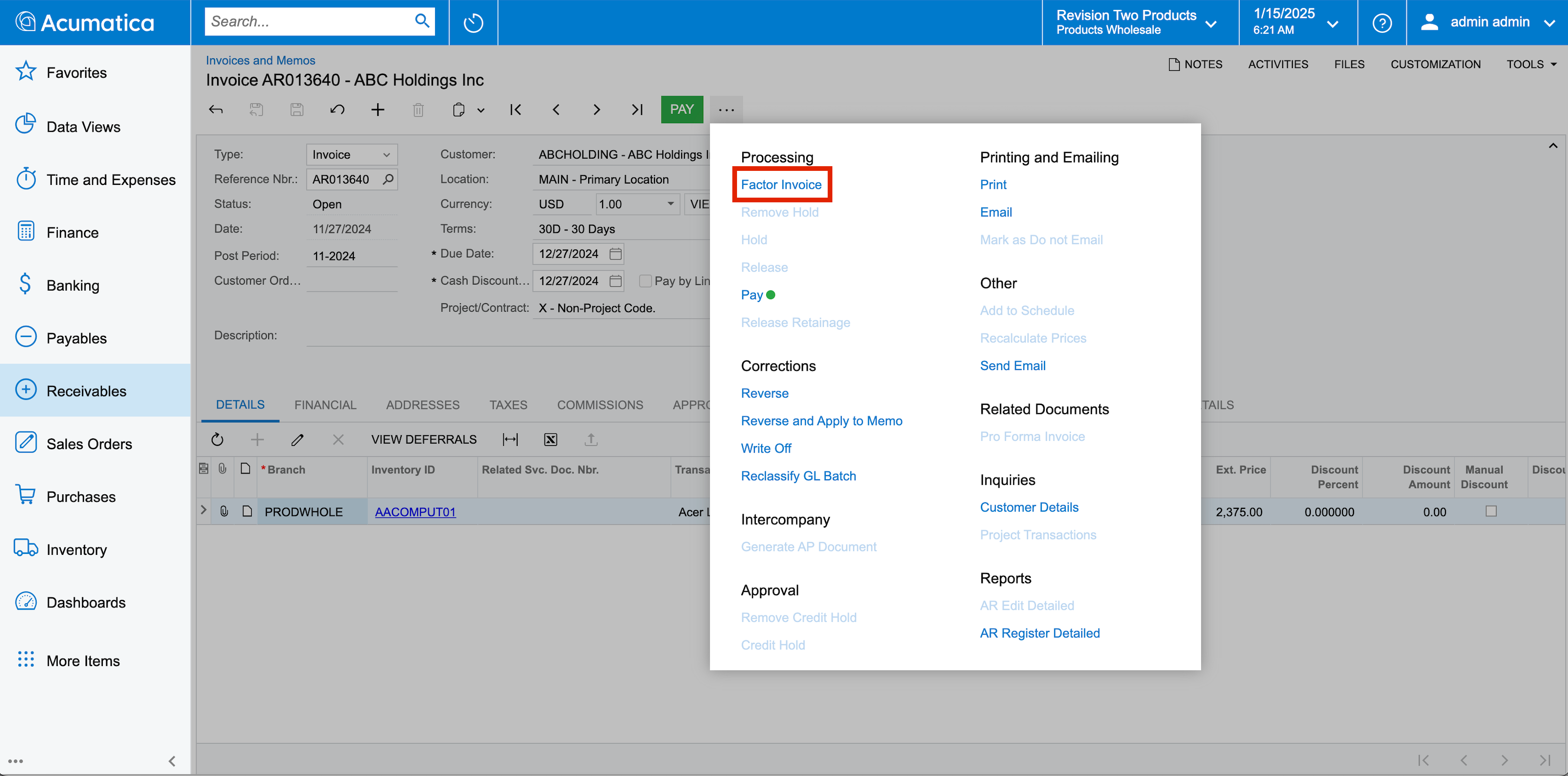1568x776 pixels.
Task: Click the last record navigation icon
Action: point(638,109)
